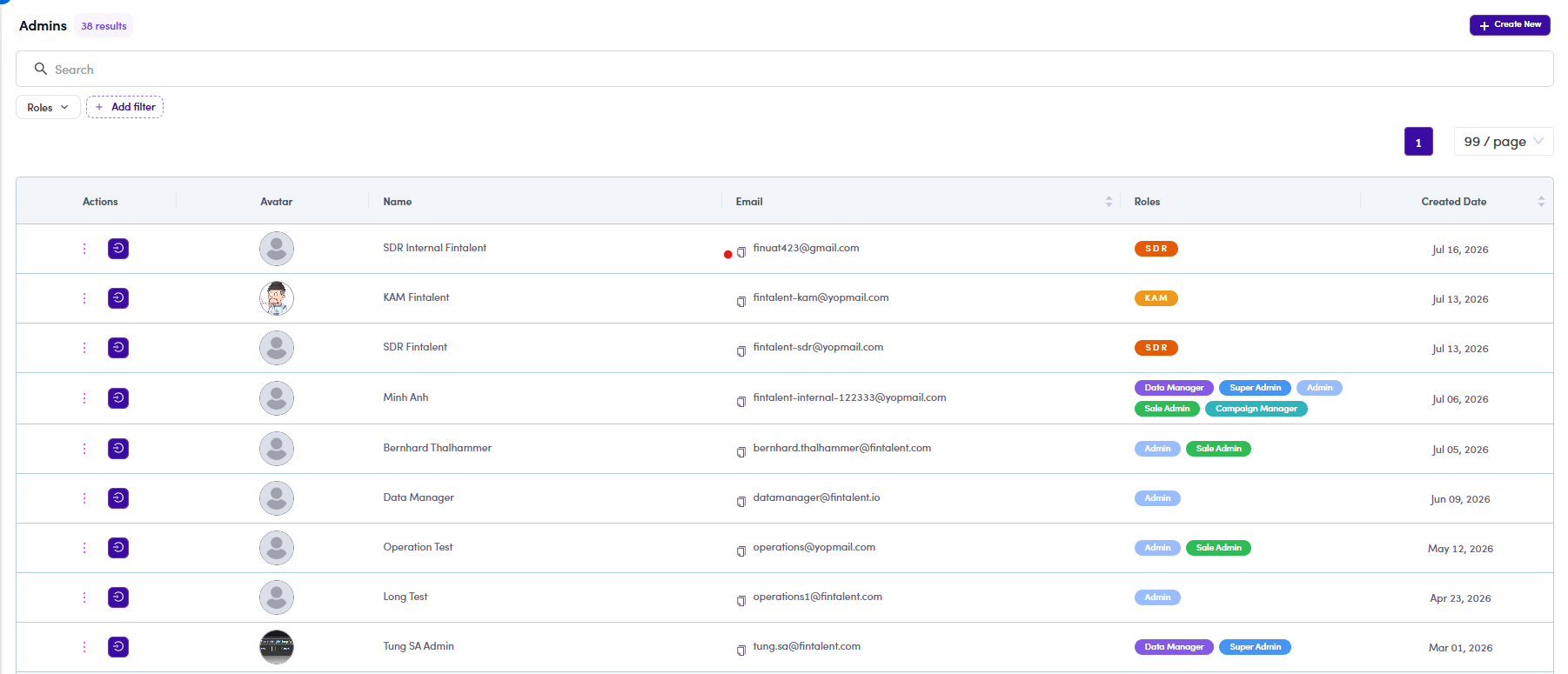This screenshot has width=1568, height=674.
Task: Open the Roles filter dropdown
Action: coord(48,107)
